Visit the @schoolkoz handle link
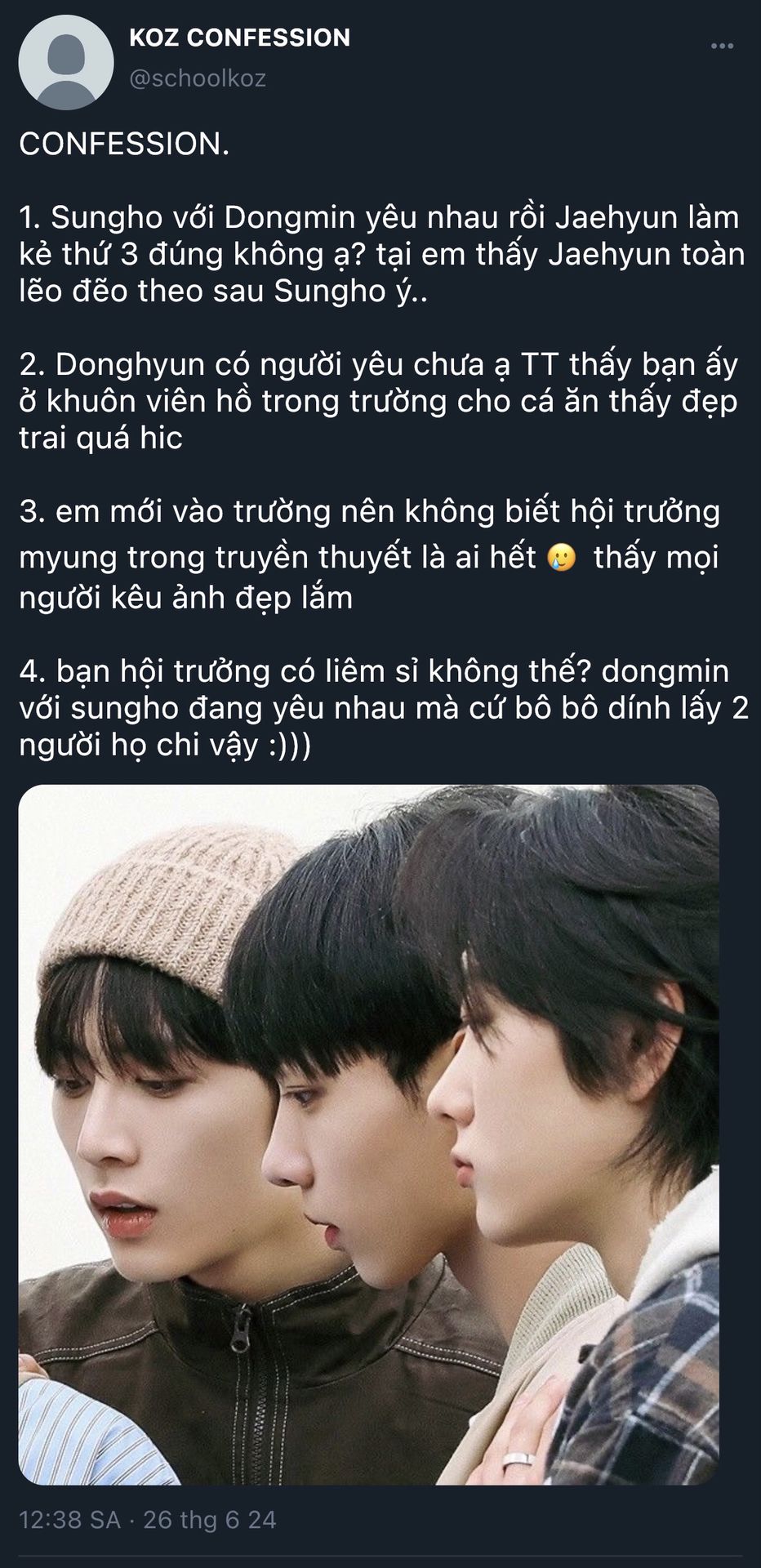 click(x=198, y=78)
